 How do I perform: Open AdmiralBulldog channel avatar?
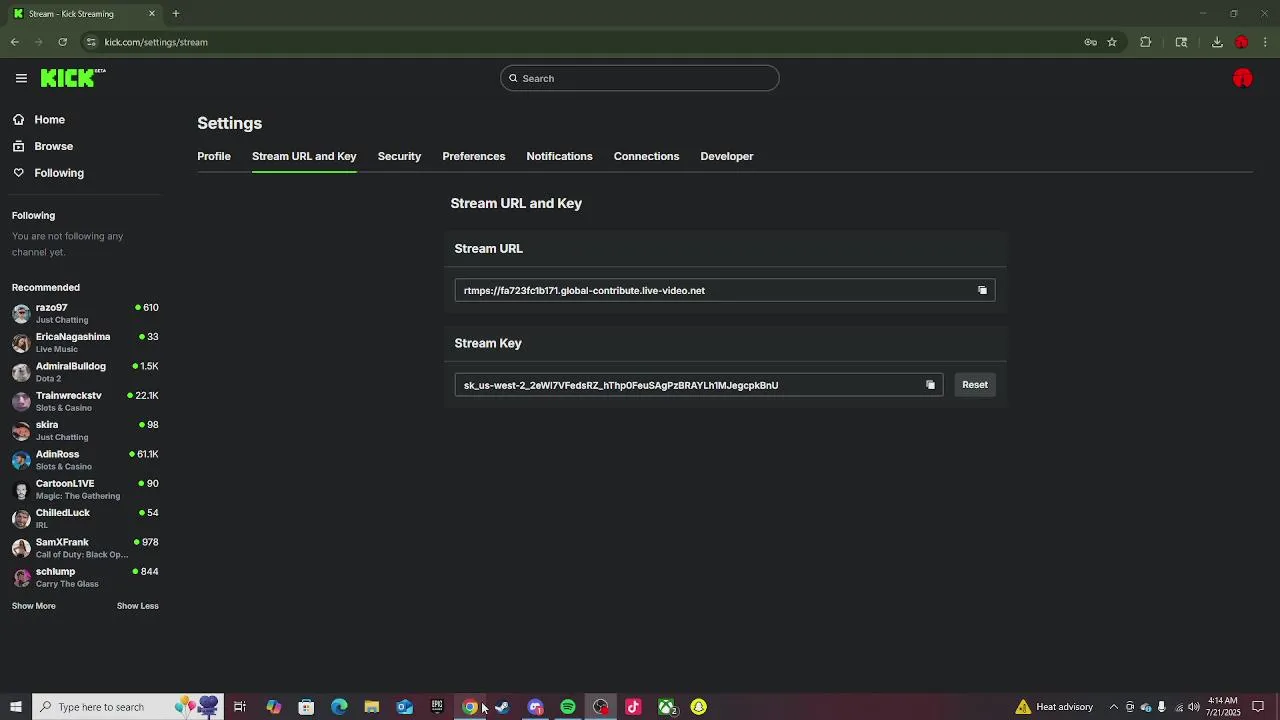[x=21, y=372]
